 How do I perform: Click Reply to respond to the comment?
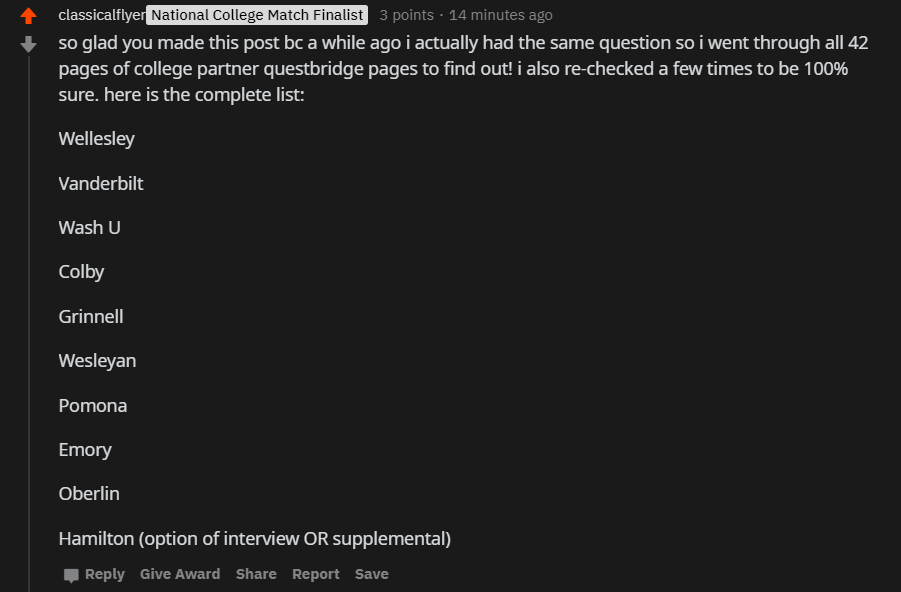coord(103,573)
